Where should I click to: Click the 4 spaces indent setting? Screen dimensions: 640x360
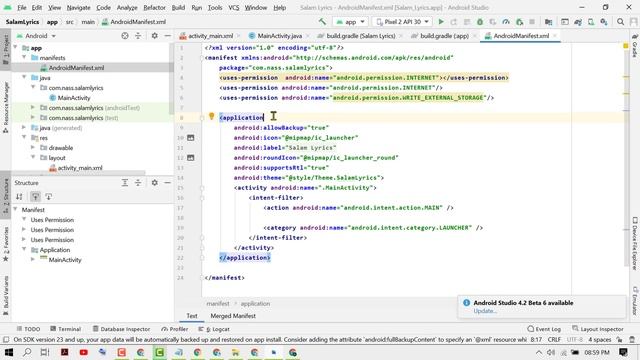[x=599, y=340]
